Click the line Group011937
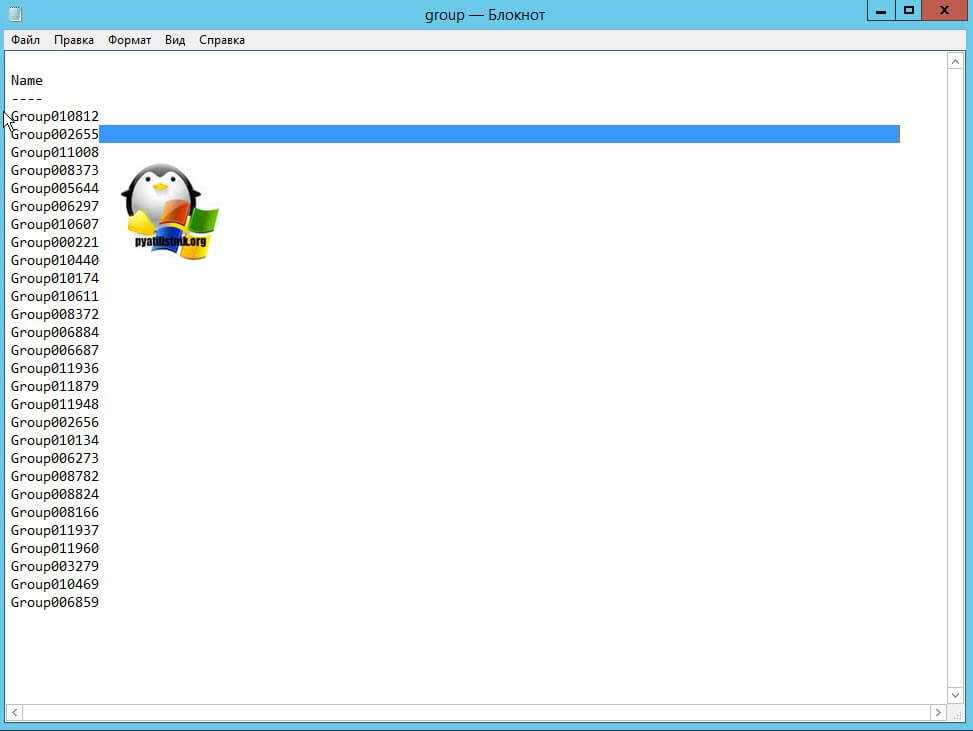This screenshot has width=973, height=731. pyautogui.click(x=55, y=530)
